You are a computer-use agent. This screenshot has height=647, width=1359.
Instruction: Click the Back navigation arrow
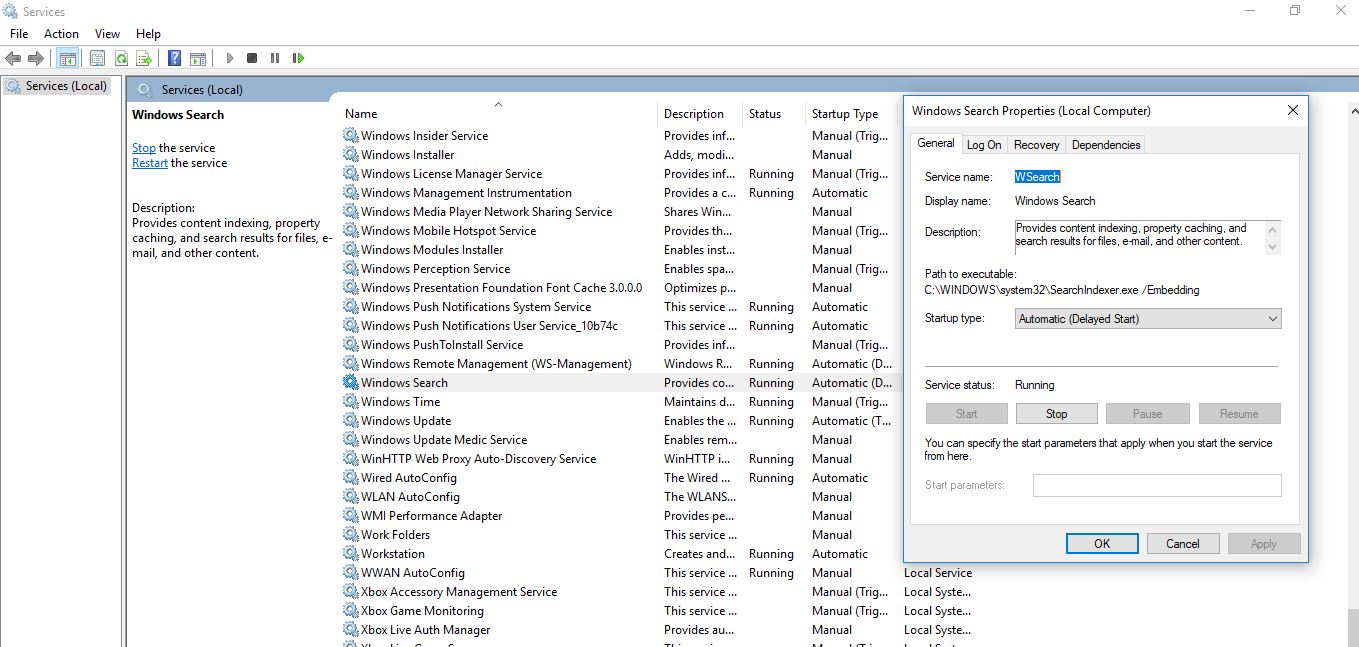click(13, 58)
